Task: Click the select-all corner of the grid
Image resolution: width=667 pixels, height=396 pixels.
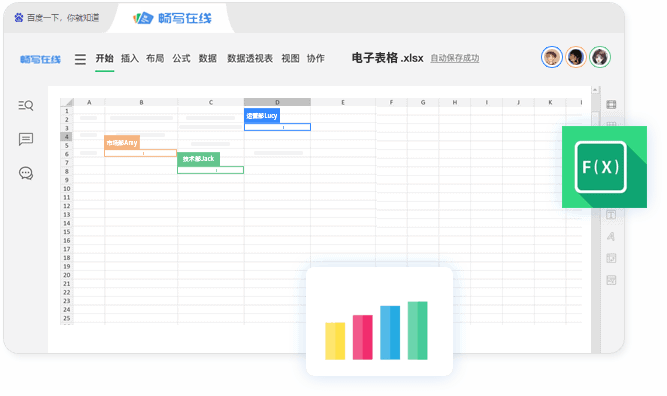Action: click(67, 102)
